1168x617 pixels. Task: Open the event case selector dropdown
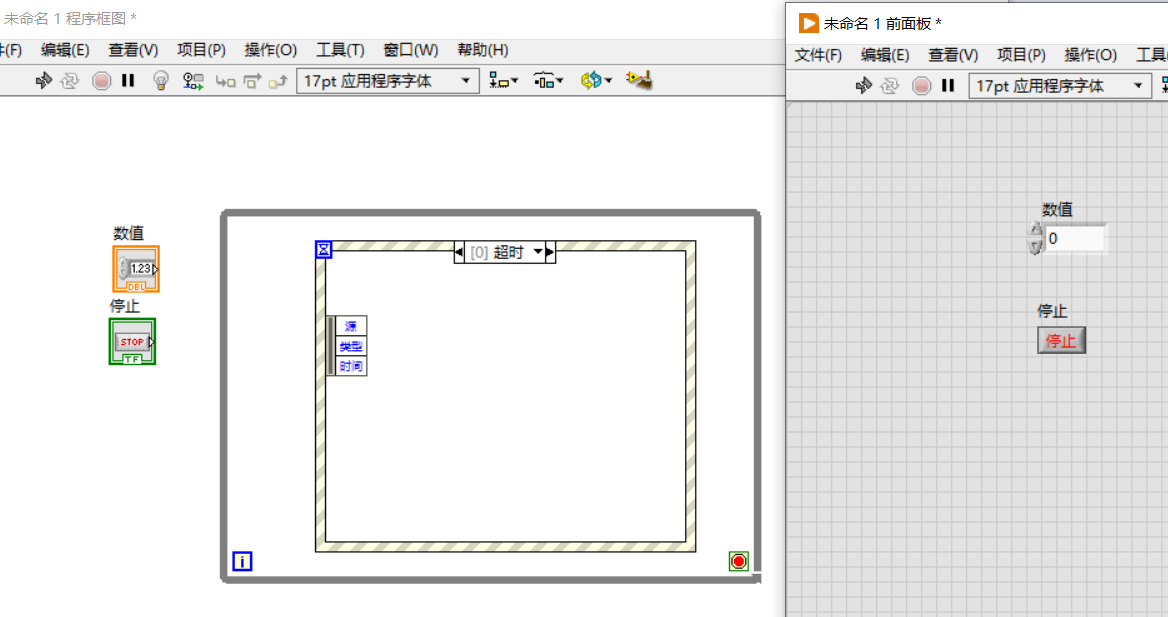538,252
